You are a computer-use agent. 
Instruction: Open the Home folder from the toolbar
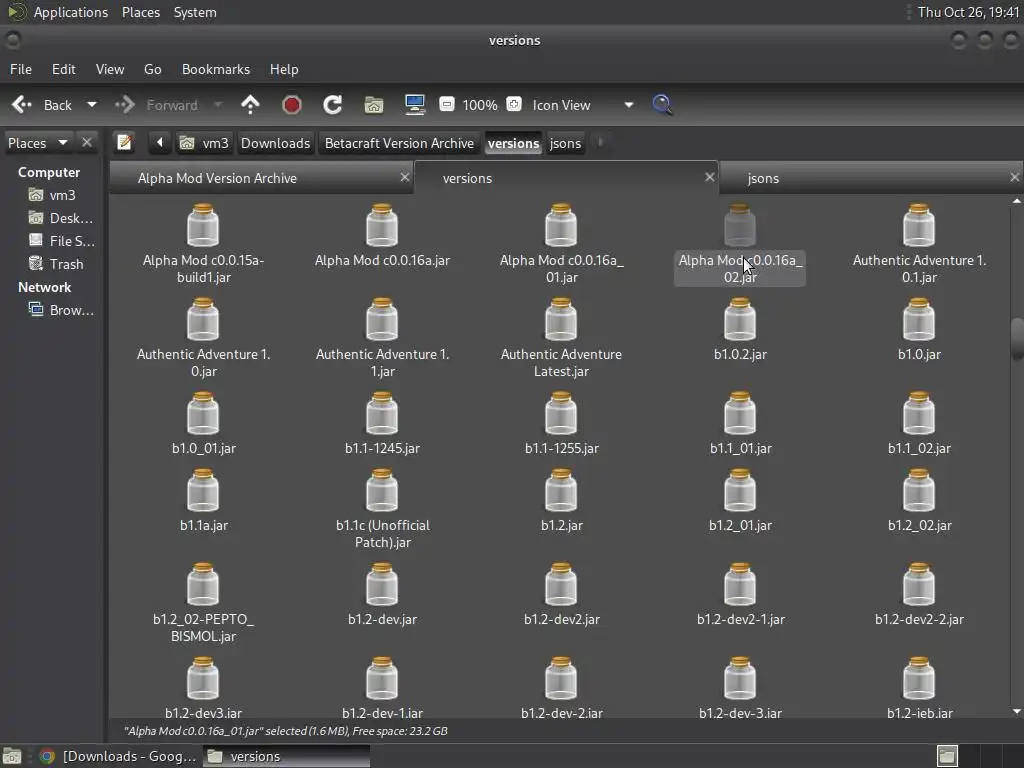374,105
